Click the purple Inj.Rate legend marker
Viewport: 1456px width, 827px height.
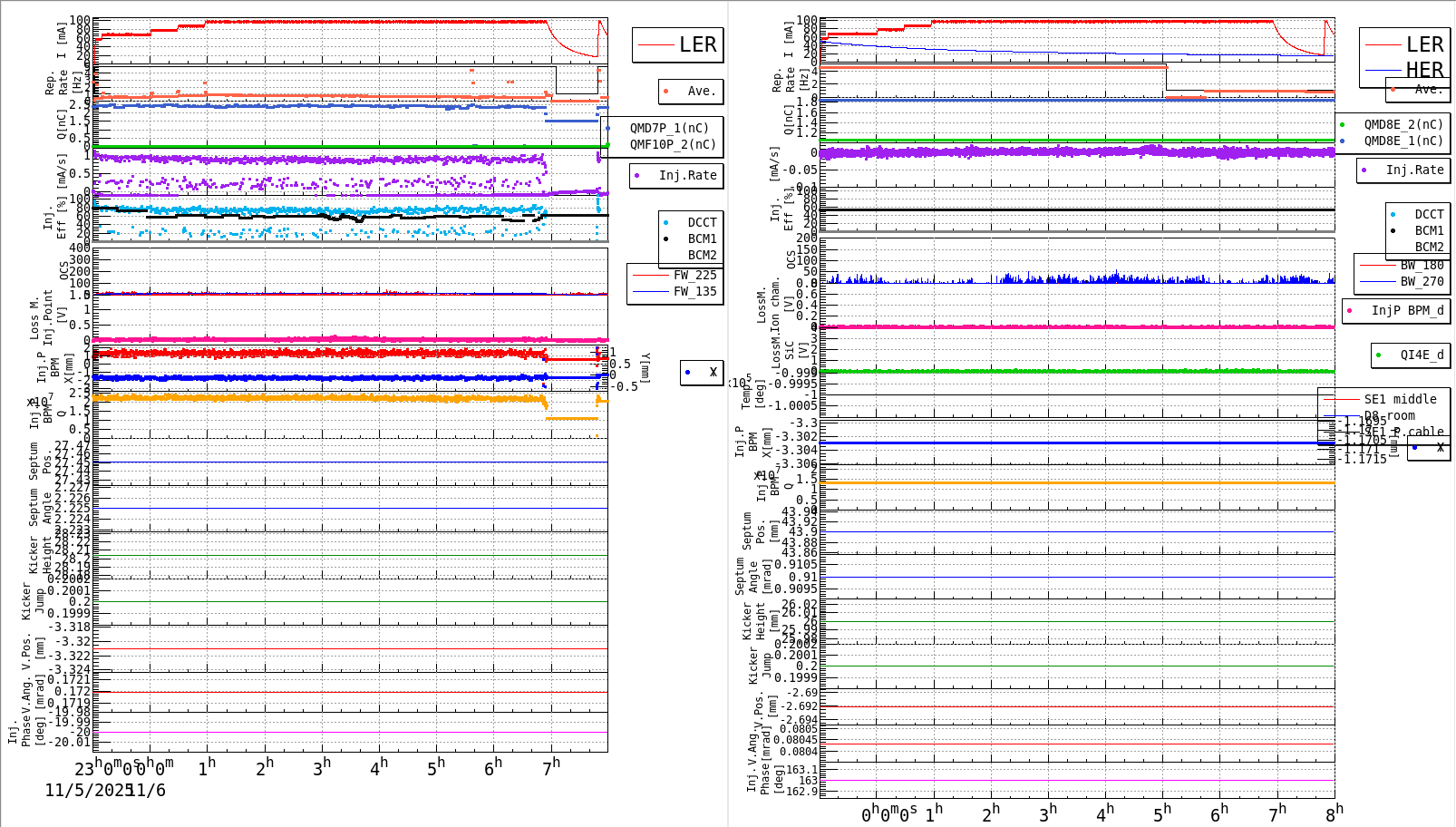click(638, 176)
